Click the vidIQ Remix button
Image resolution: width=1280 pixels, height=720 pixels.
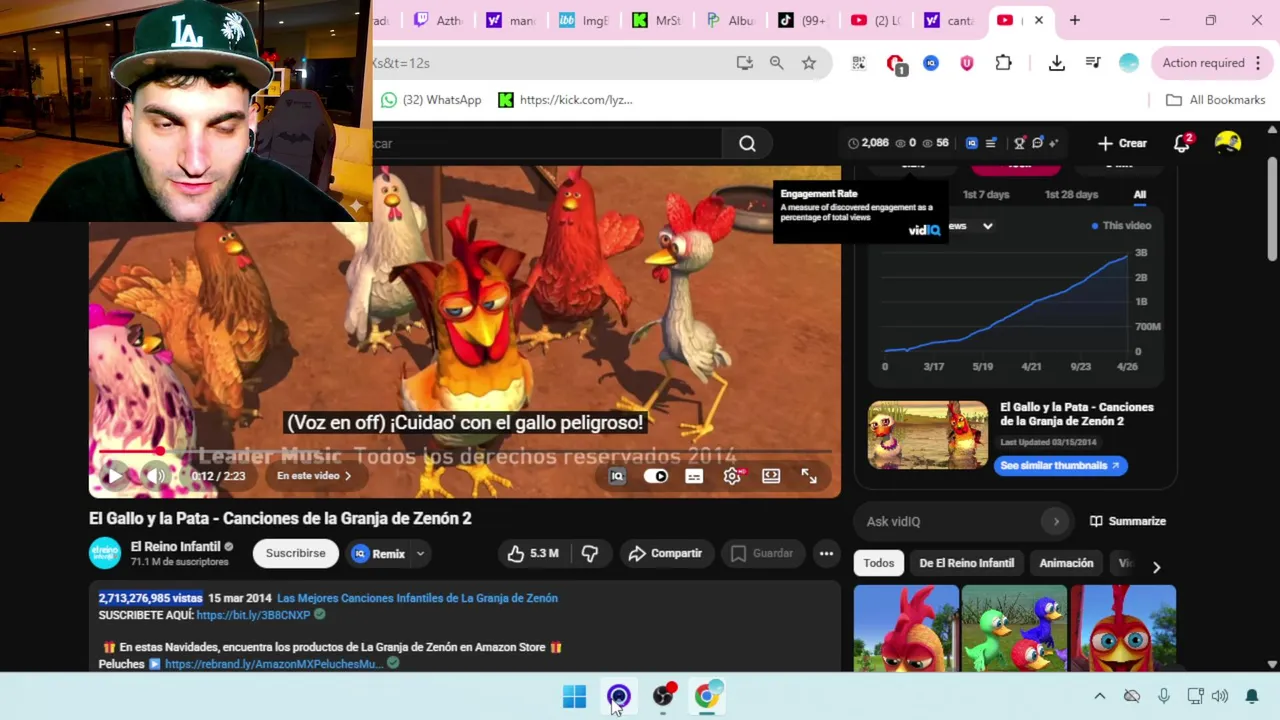(379, 553)
